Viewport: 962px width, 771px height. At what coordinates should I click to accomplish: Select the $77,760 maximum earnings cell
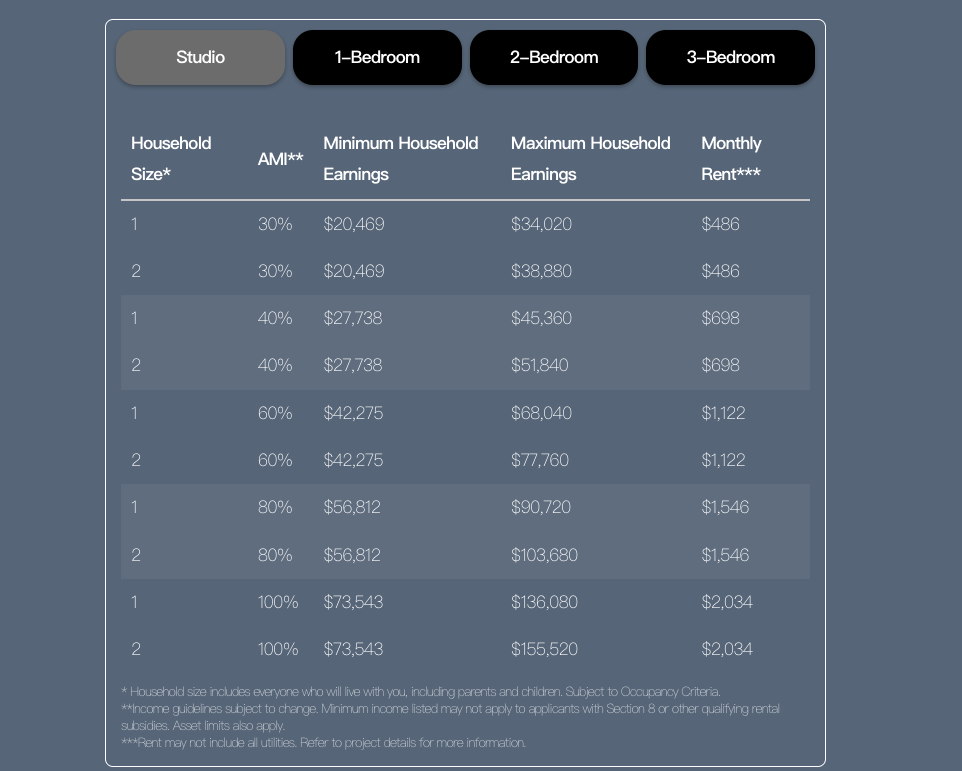tap(539, 460)
